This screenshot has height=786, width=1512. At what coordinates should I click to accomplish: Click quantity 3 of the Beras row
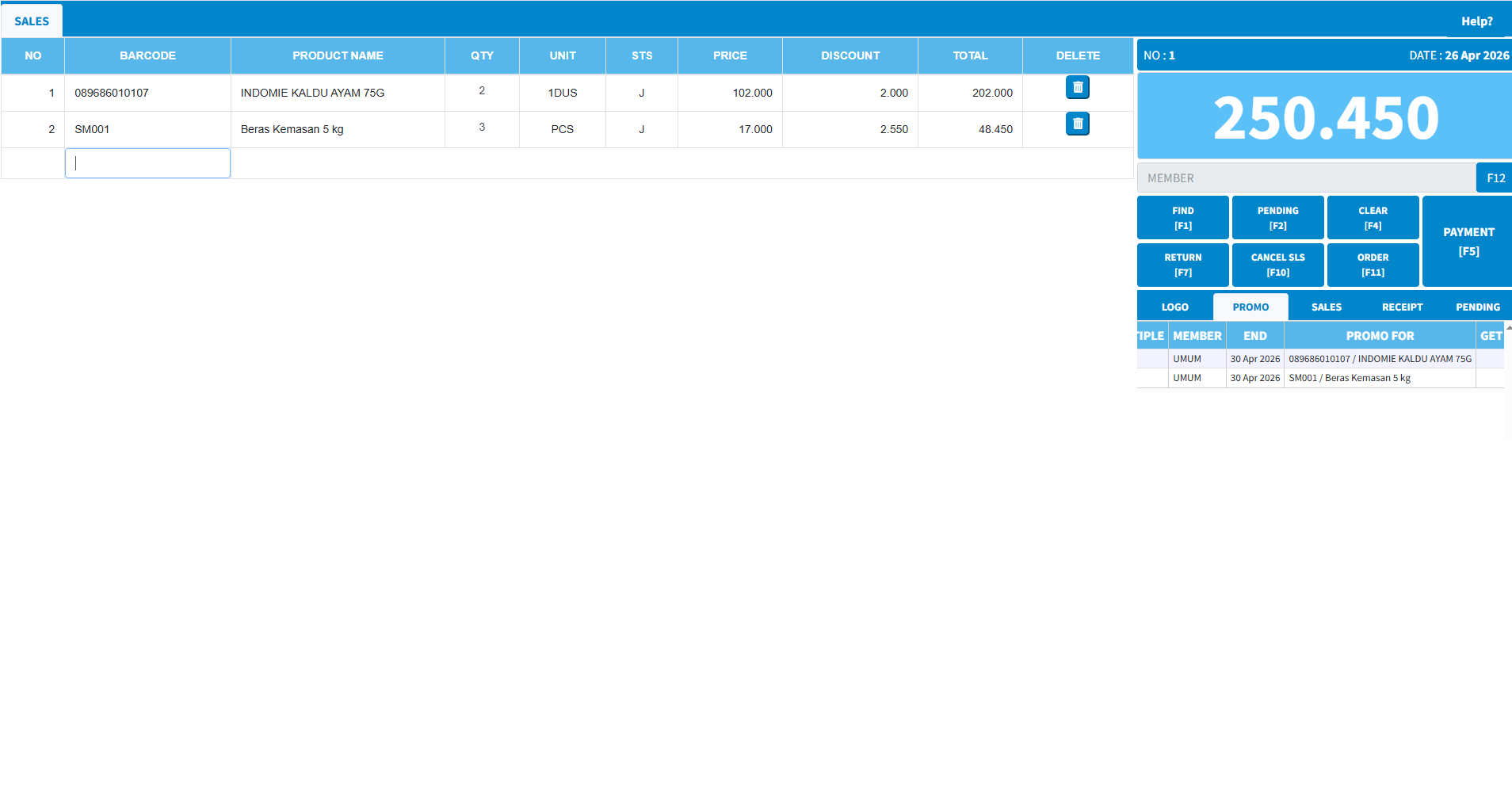coord(482,128)
